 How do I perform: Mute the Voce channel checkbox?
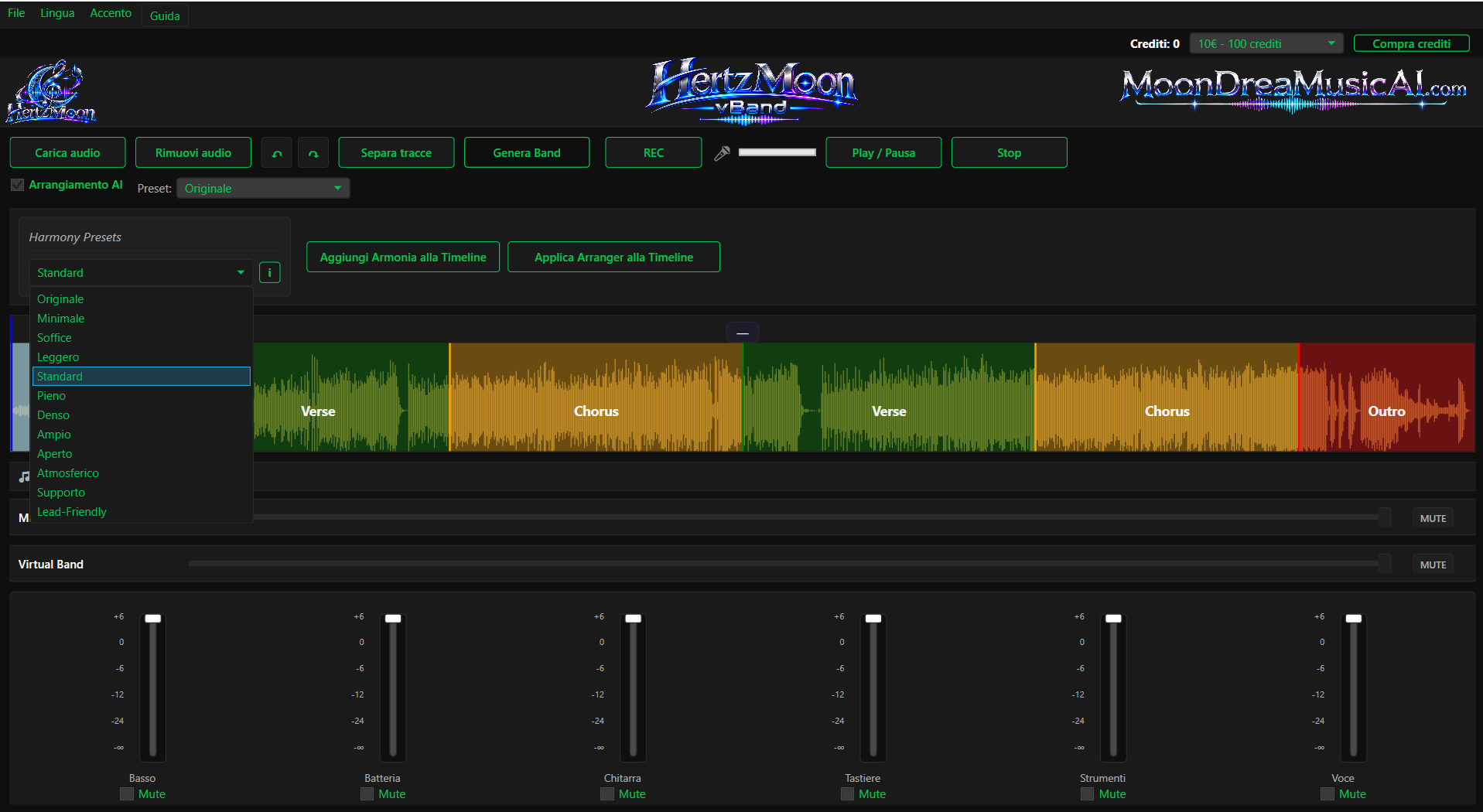[1328, 794]
